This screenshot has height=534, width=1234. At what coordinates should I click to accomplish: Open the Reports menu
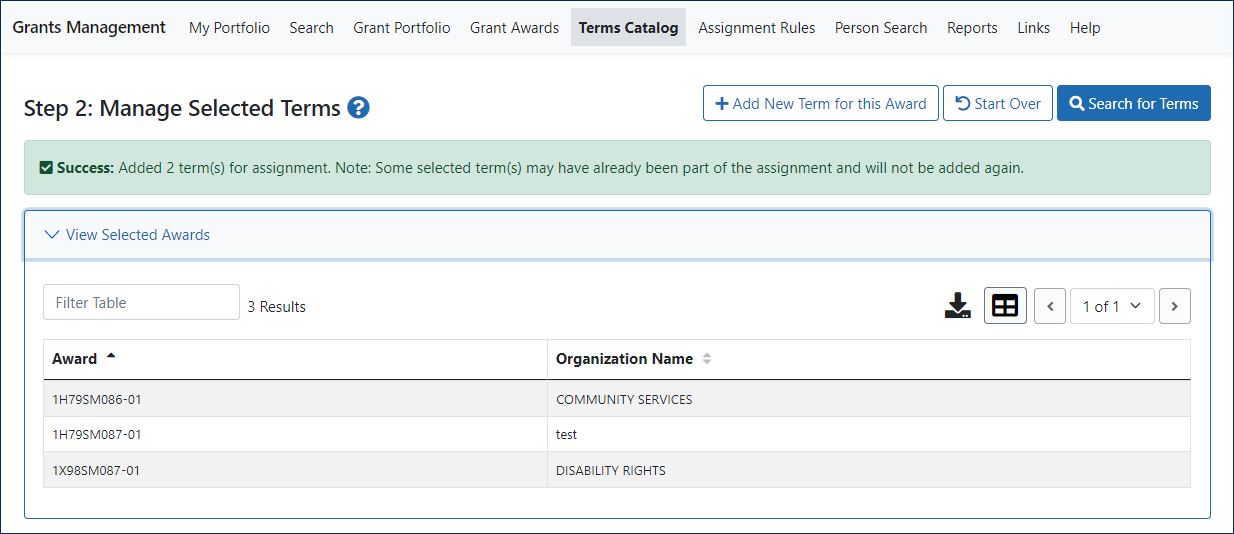(972, 28)
